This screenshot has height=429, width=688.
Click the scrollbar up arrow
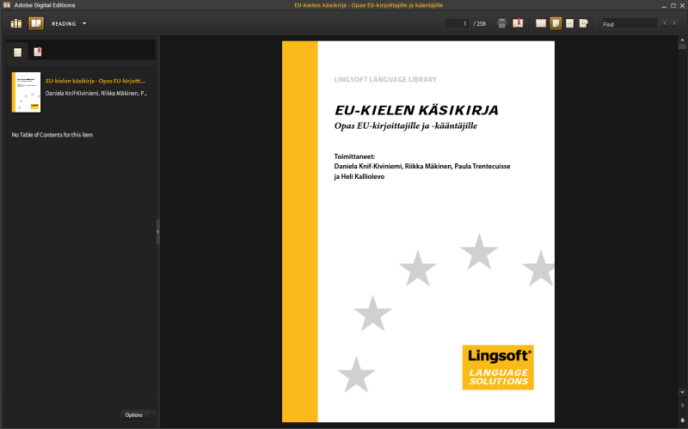(682, 40)
